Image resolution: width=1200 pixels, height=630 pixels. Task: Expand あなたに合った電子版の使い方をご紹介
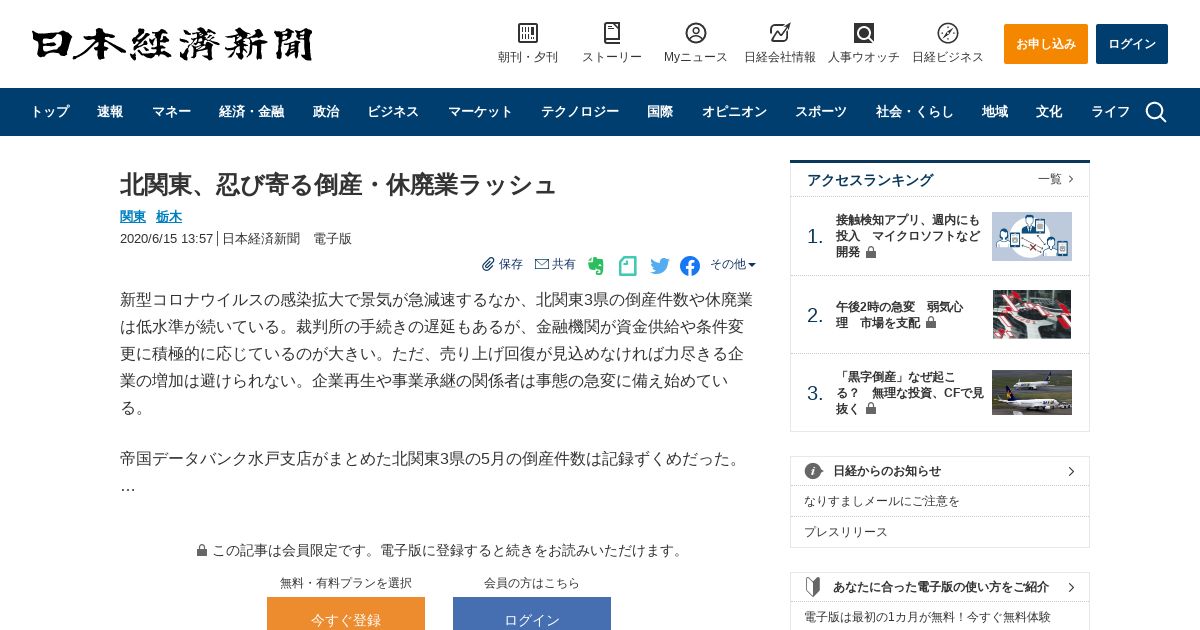tap(940, 587)
